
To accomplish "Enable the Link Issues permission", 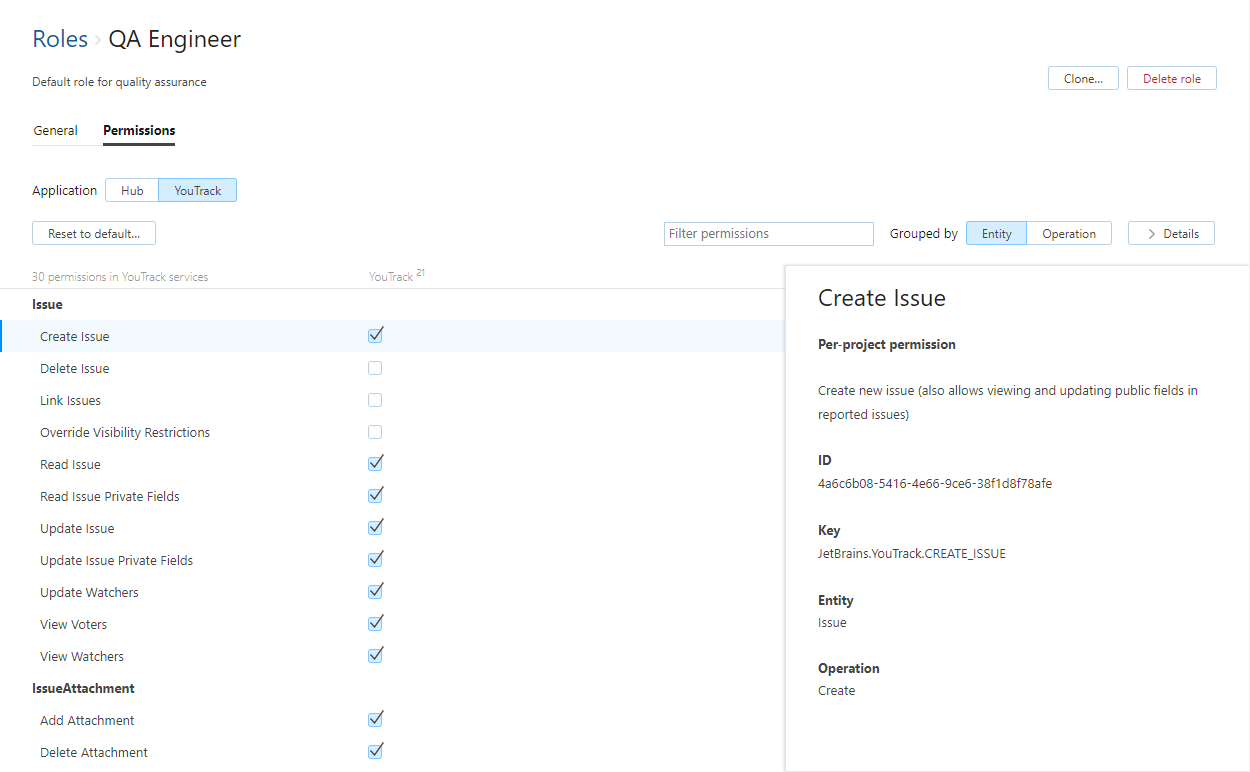I will [375, 400].
